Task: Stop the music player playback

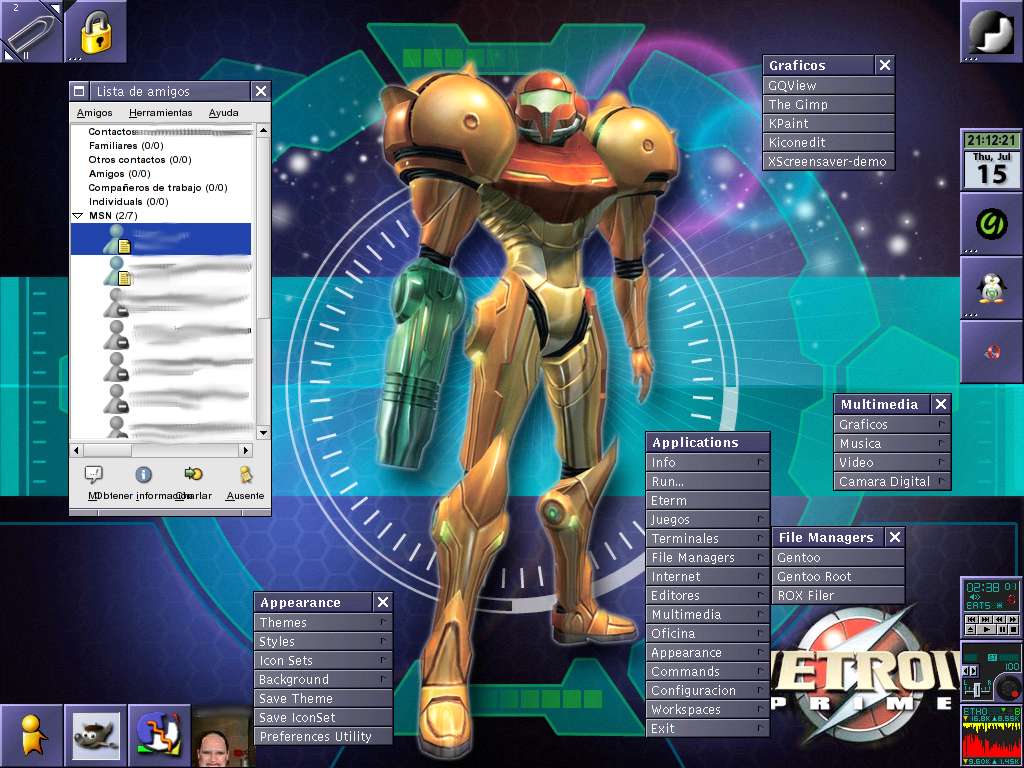Action: pos(1014,630)
